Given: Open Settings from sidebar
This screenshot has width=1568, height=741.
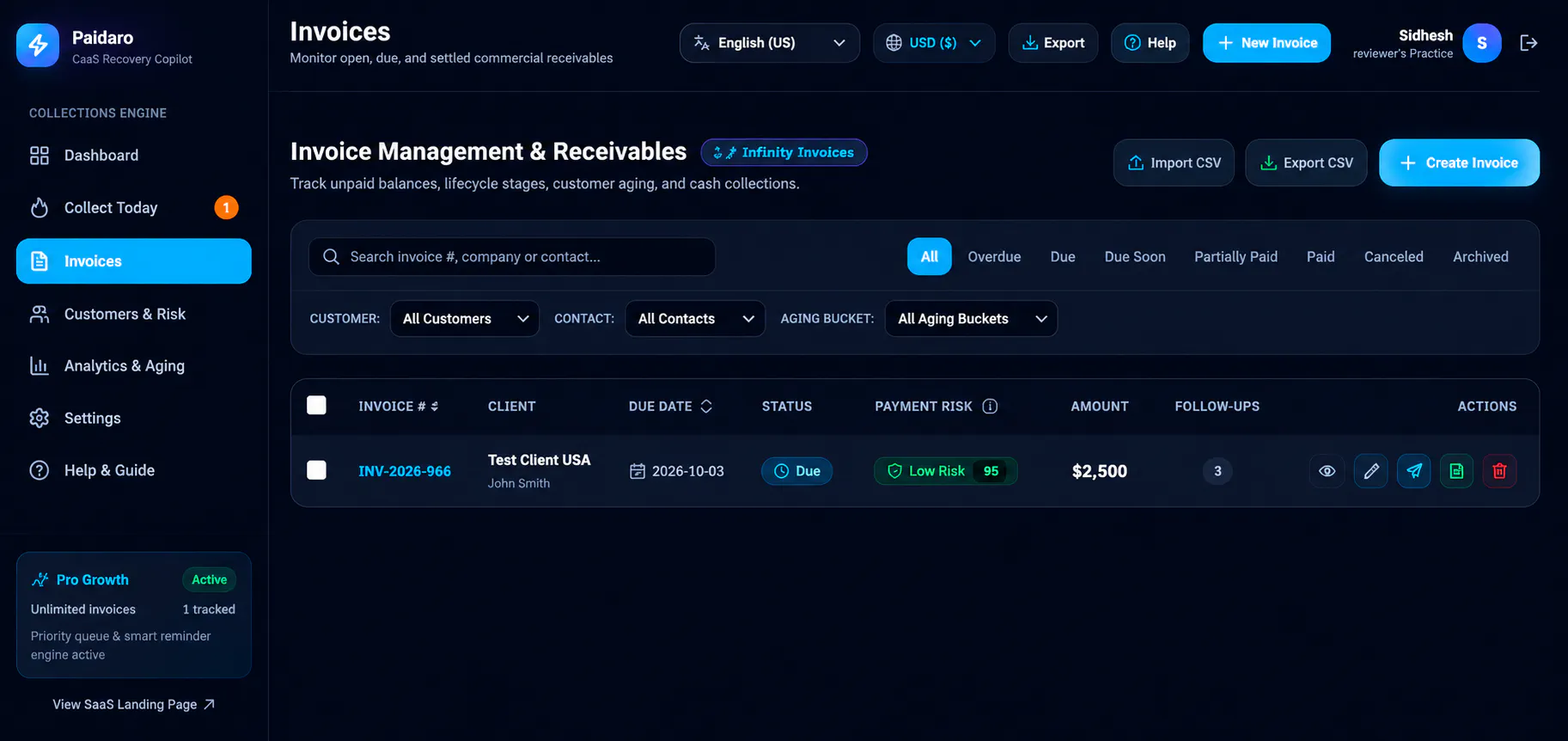Looking at the screenshot, I should tap(134, 419).
